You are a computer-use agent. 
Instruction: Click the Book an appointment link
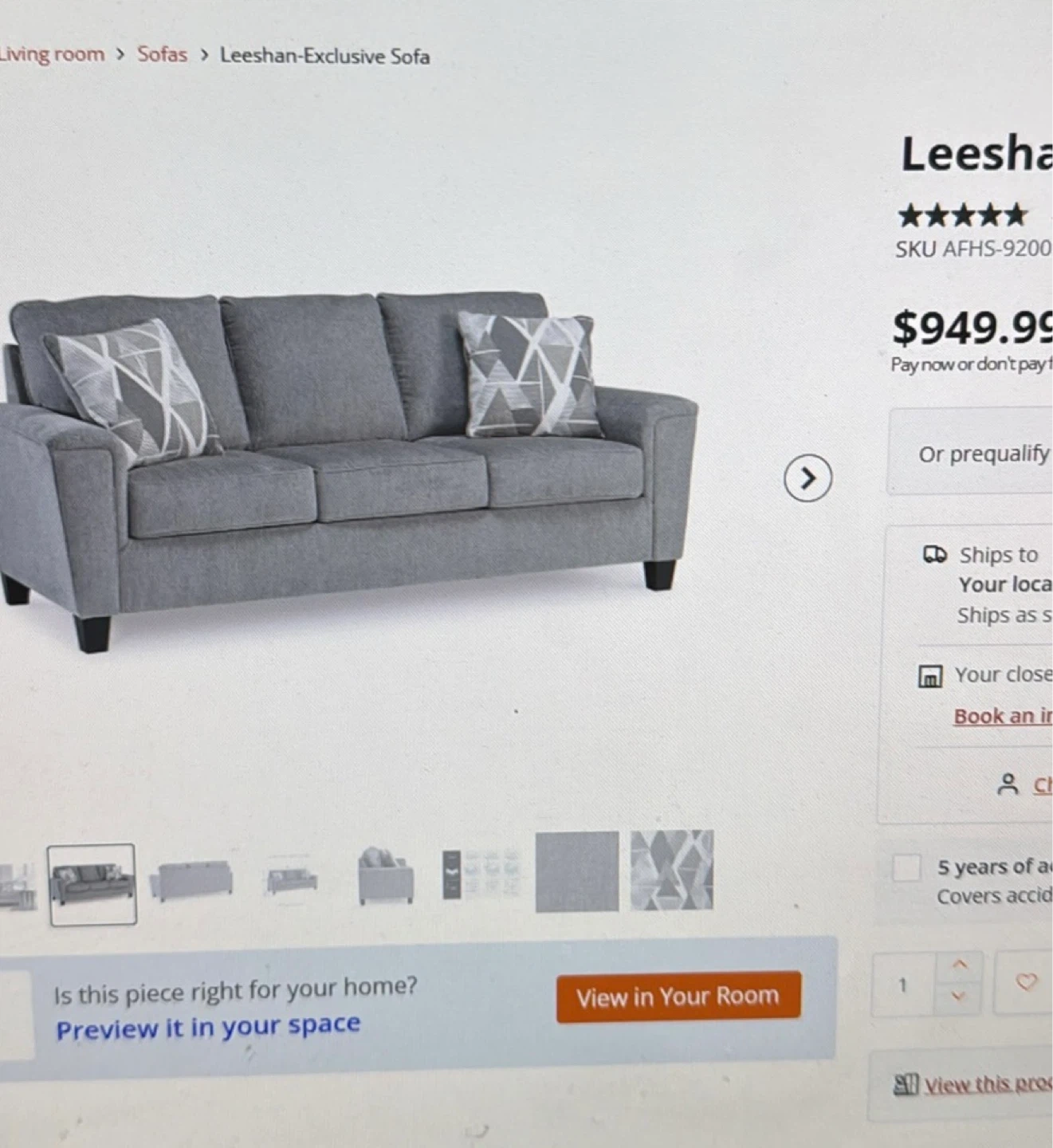(1003, 716)
